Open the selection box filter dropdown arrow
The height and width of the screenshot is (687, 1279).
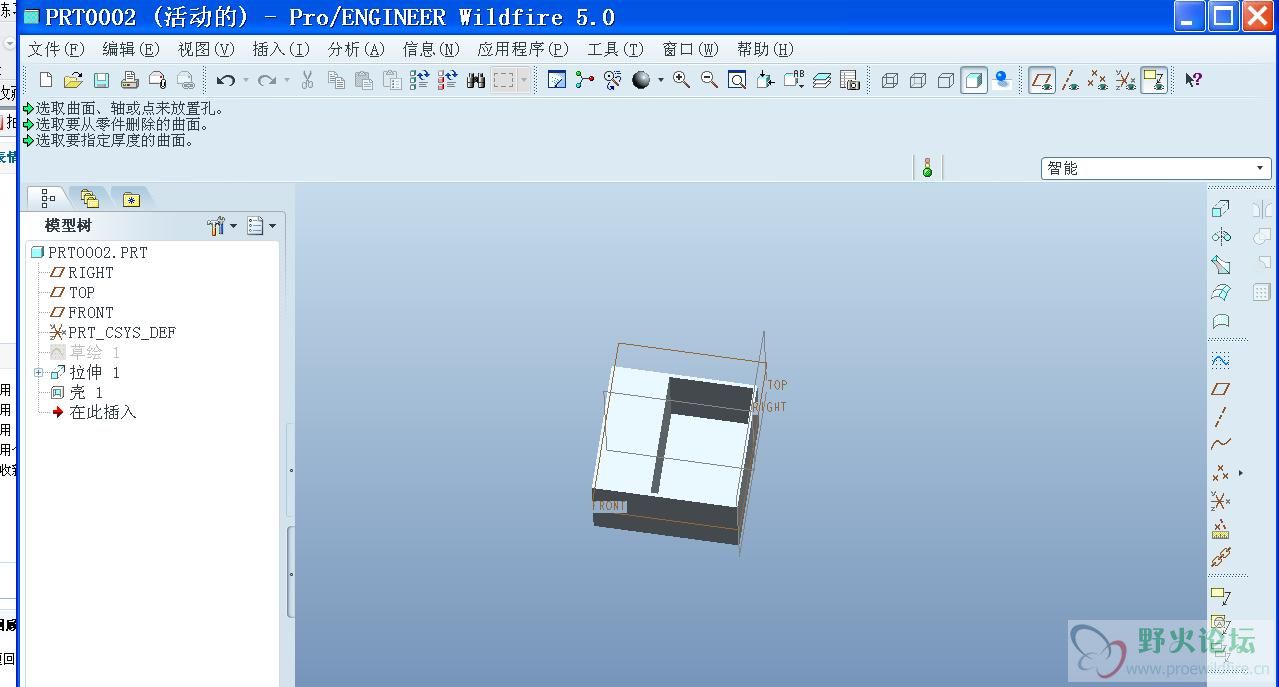pos(523,80)
